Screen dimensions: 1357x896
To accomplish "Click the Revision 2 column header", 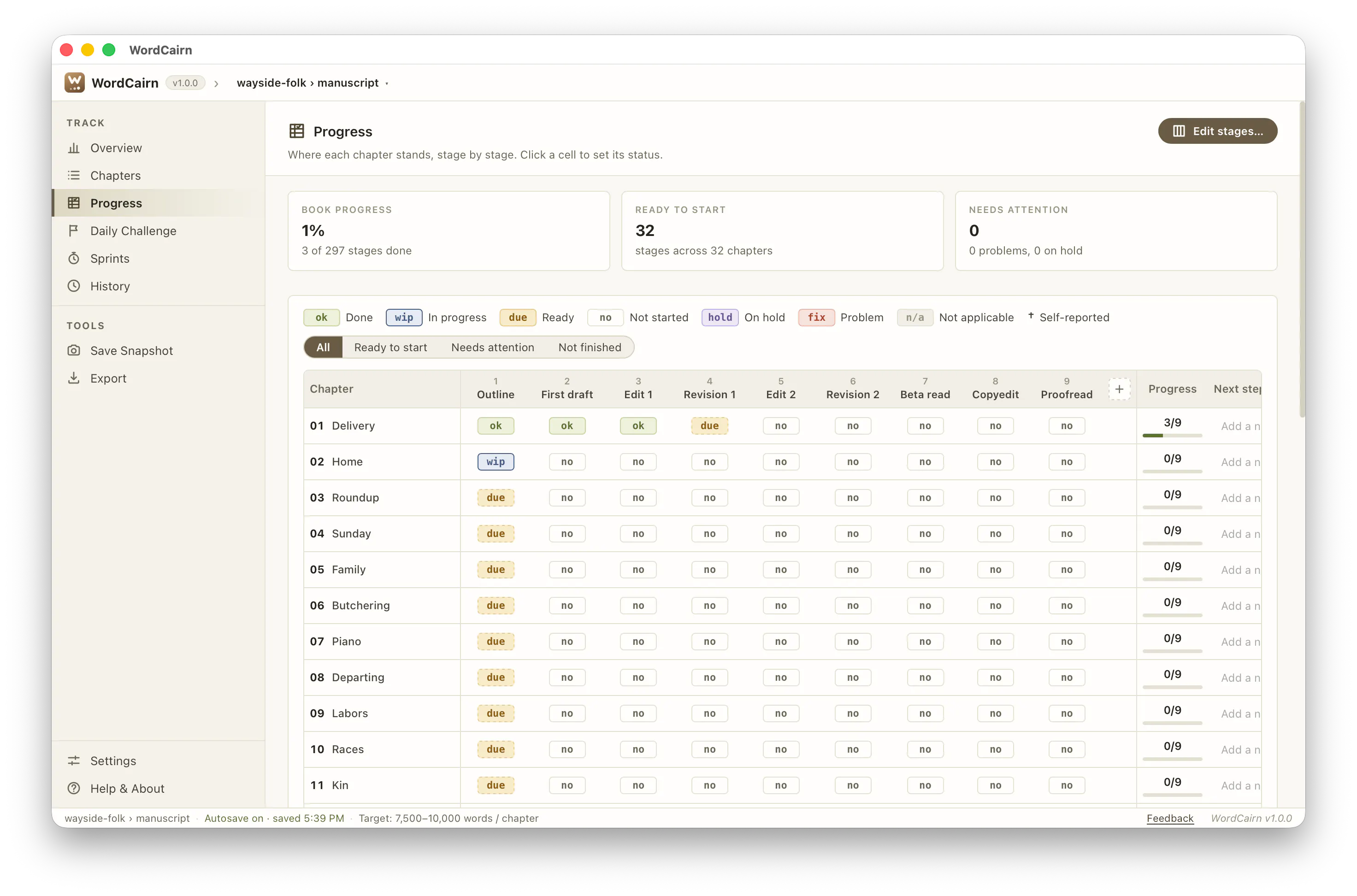I will pos(852,389).
